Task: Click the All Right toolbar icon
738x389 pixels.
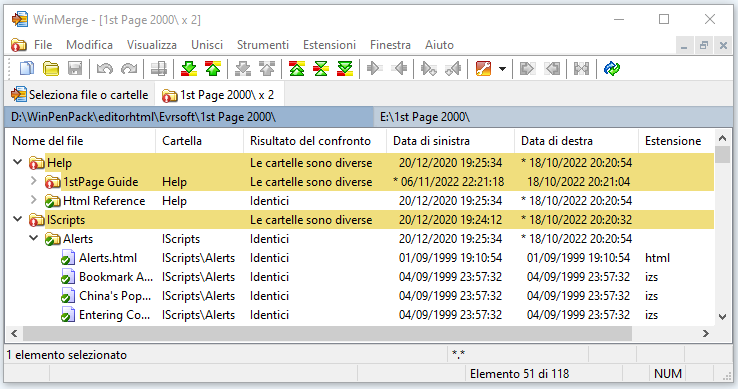Action: click(x=527, y=69)
